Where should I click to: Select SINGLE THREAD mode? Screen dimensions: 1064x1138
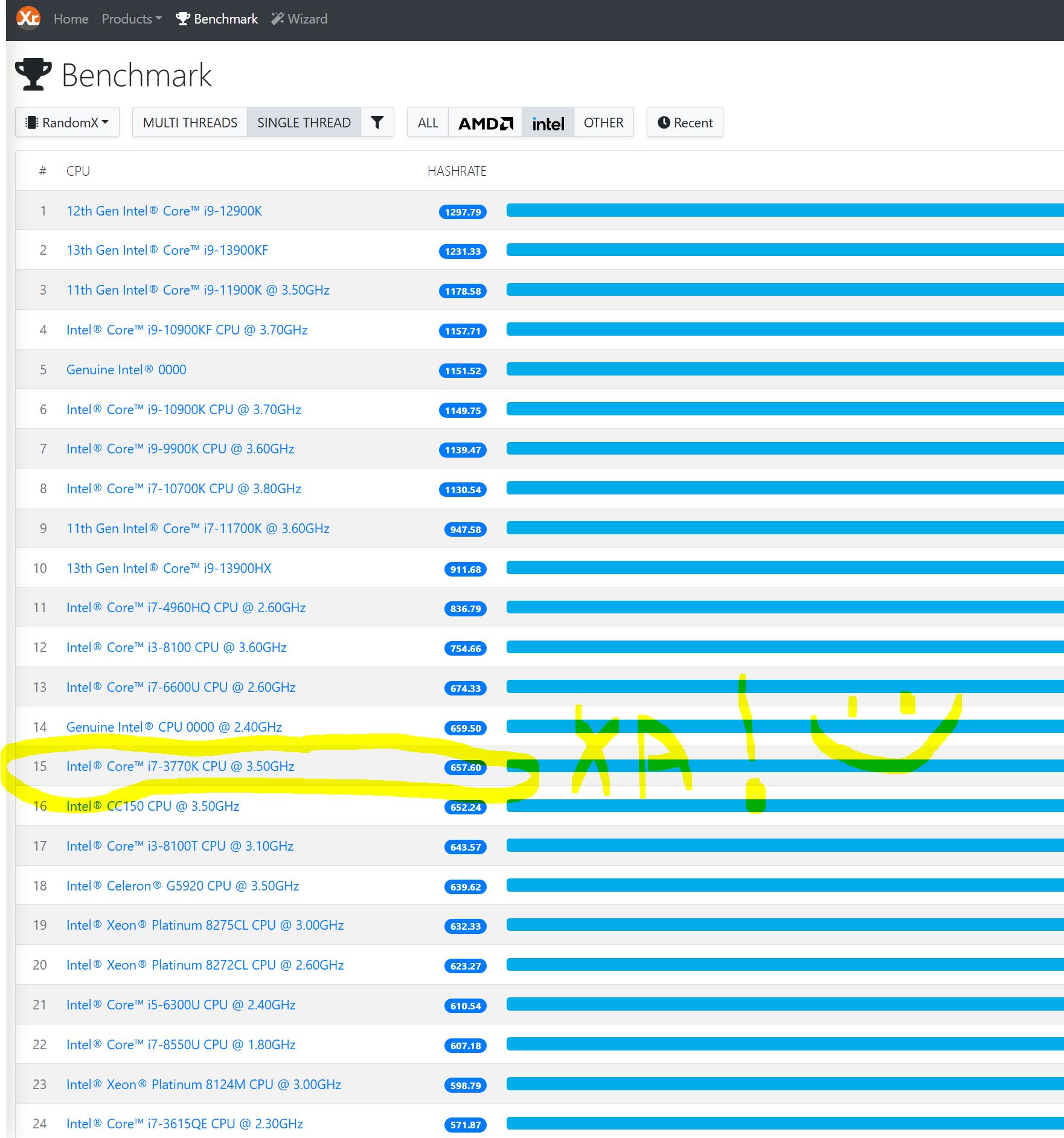coord(304,123)
